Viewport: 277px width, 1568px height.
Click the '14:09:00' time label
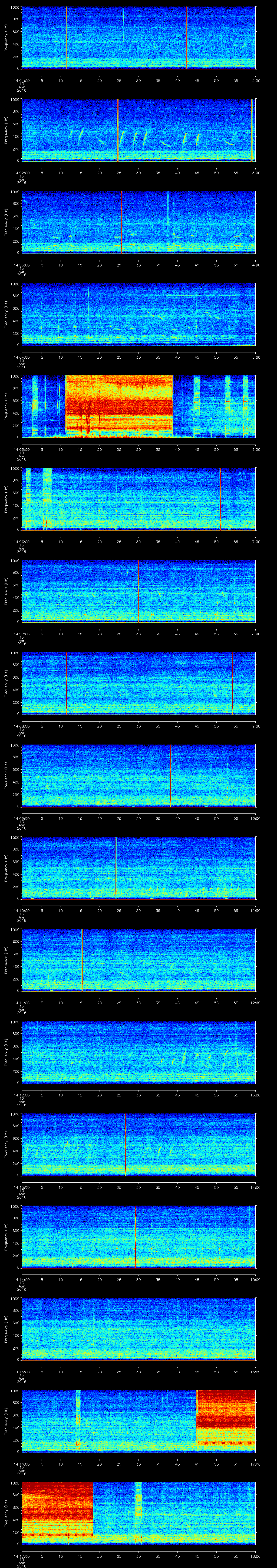[x=21, y=818]
